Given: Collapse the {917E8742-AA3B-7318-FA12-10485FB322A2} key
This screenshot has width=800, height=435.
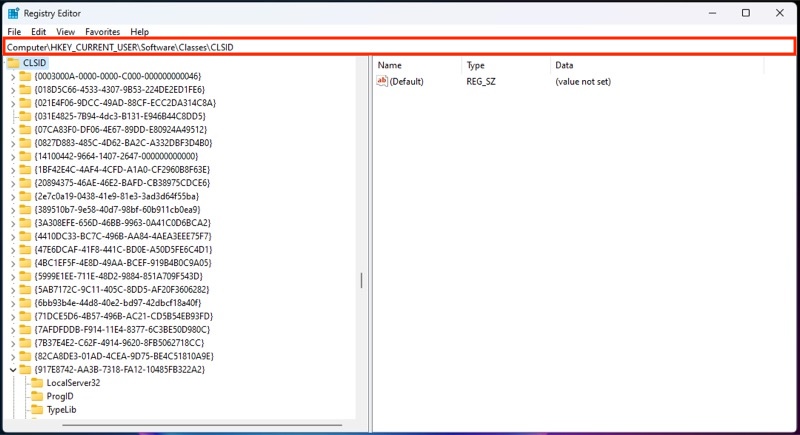Looking at the screenshot, I should [x=13, y=370].
